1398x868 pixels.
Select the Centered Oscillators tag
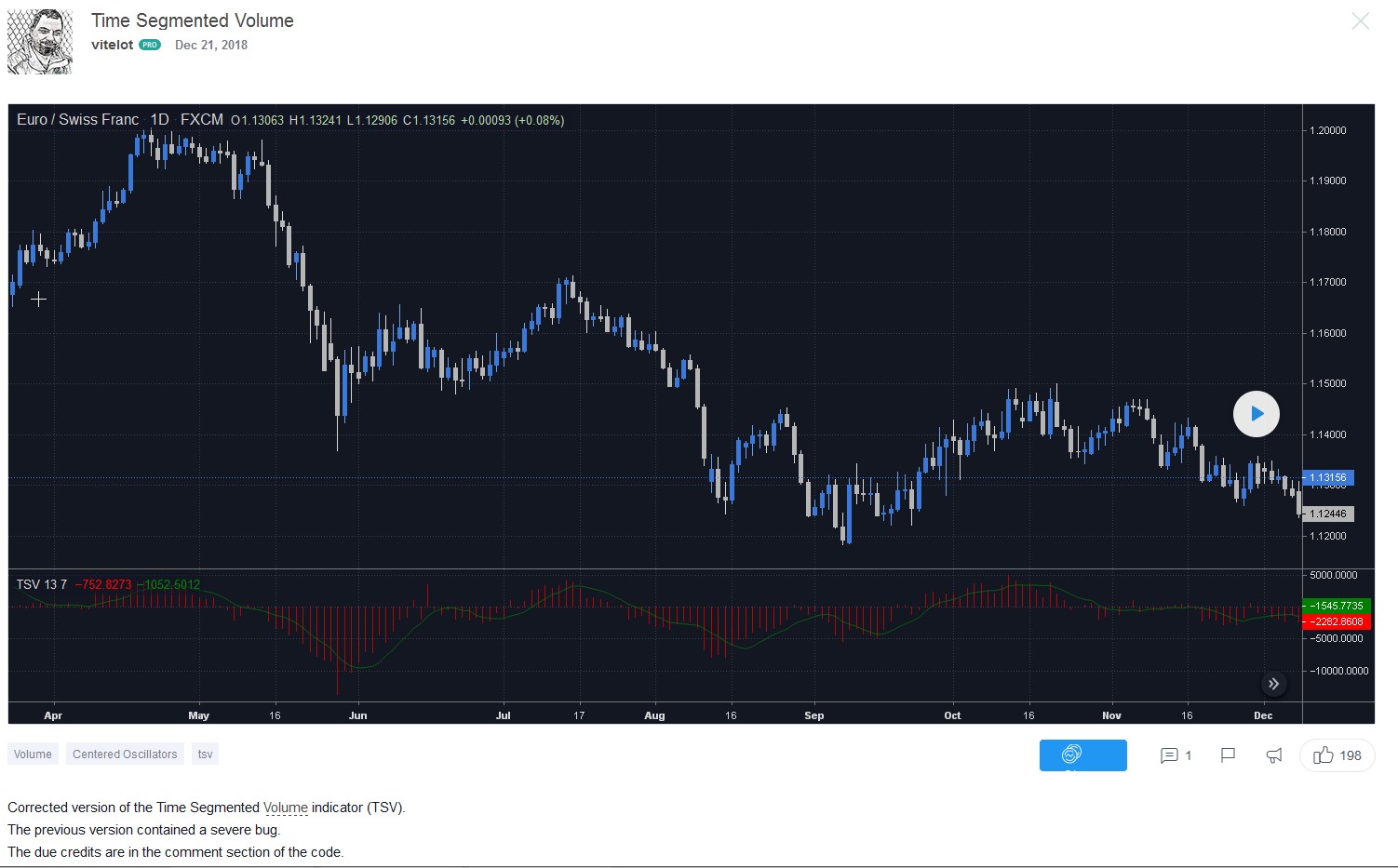pos(125,754)
